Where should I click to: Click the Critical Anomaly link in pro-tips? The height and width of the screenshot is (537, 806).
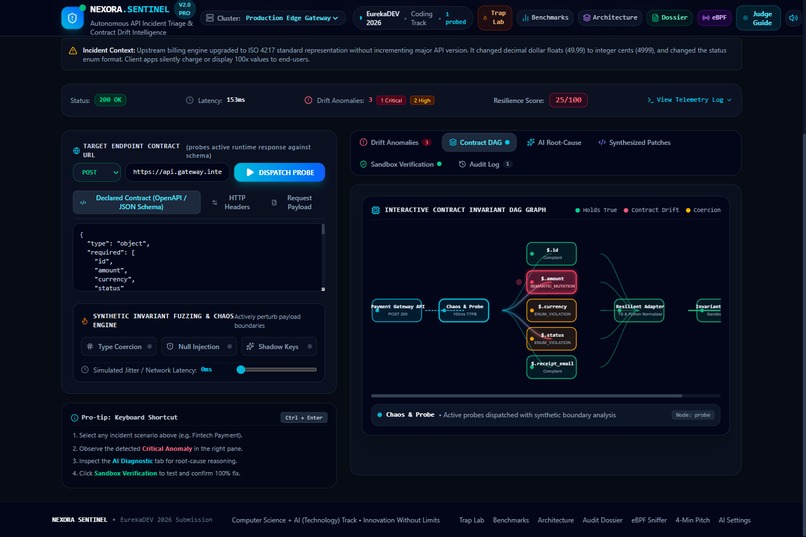[167, 449]
